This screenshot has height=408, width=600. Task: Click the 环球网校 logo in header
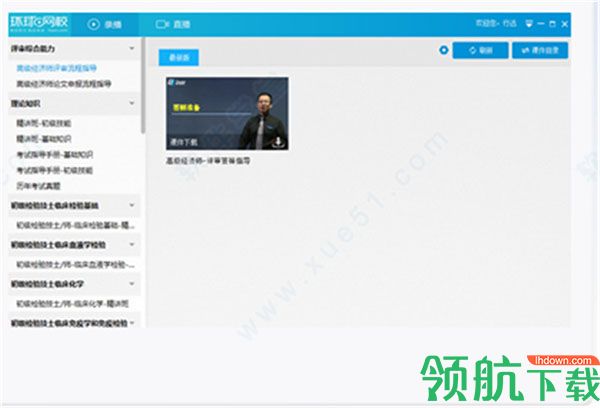(39, 24)
